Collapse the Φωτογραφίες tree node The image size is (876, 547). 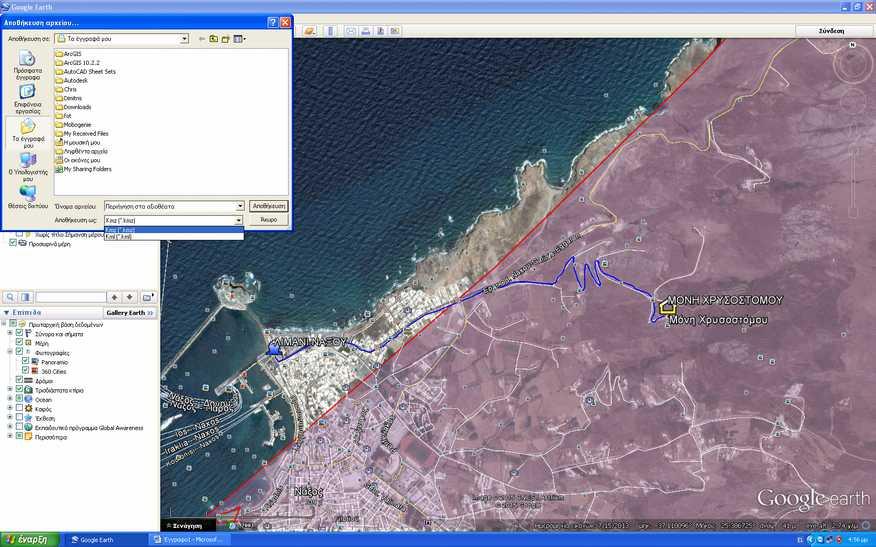point(9,352)
